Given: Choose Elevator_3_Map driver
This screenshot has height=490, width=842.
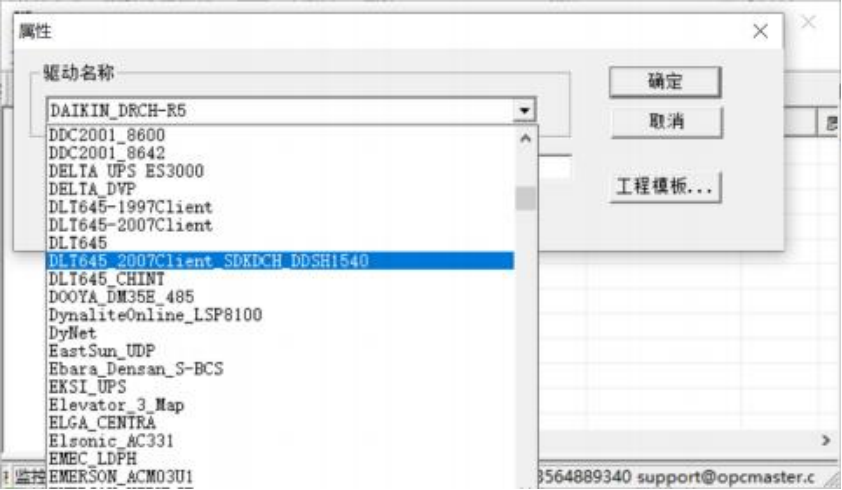Looking at the screenshot, I should [x=280, y=405].
